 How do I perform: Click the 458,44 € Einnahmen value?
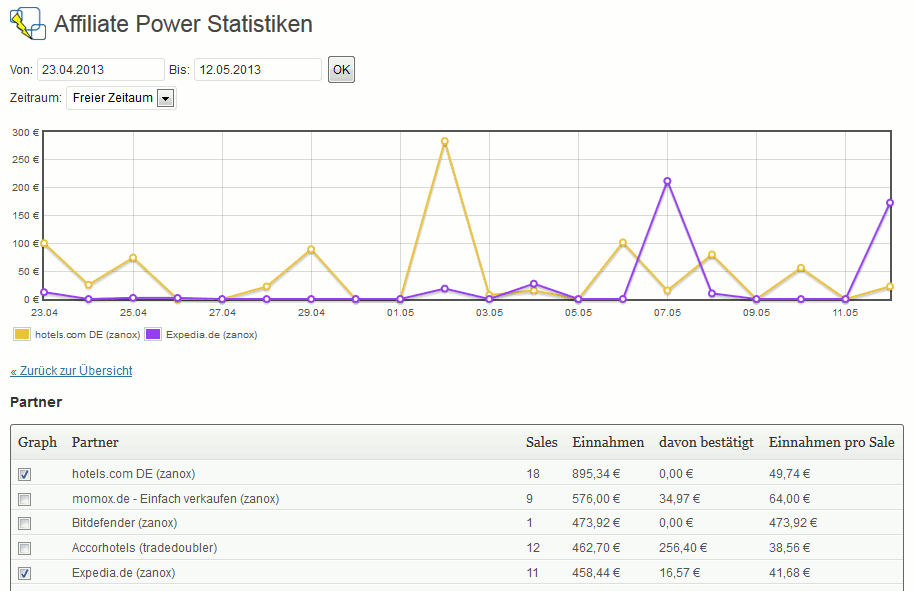pyautogui.click(x=596, y=573)
